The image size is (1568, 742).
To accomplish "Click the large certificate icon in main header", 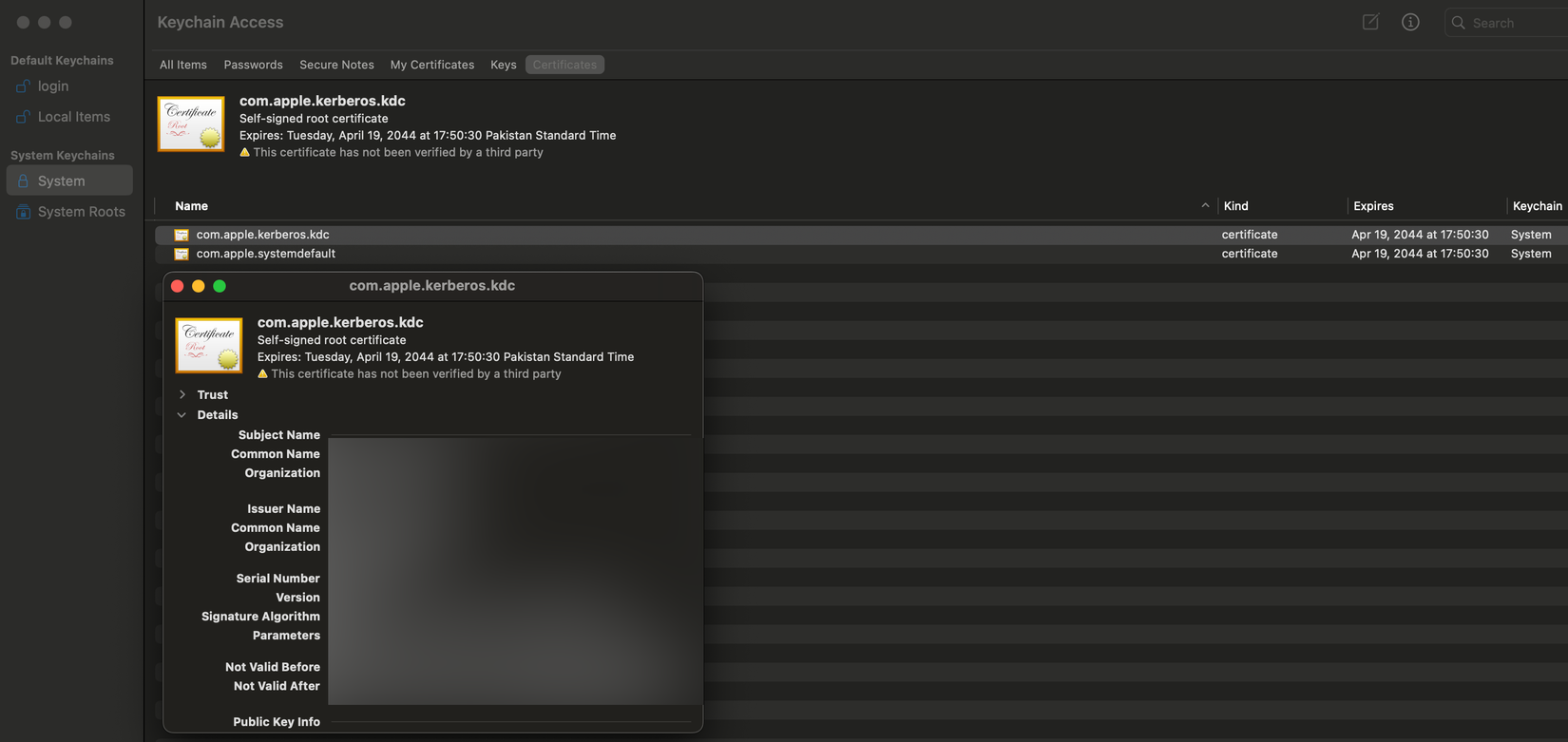I will pyautogui.click(x=191, y=124).
